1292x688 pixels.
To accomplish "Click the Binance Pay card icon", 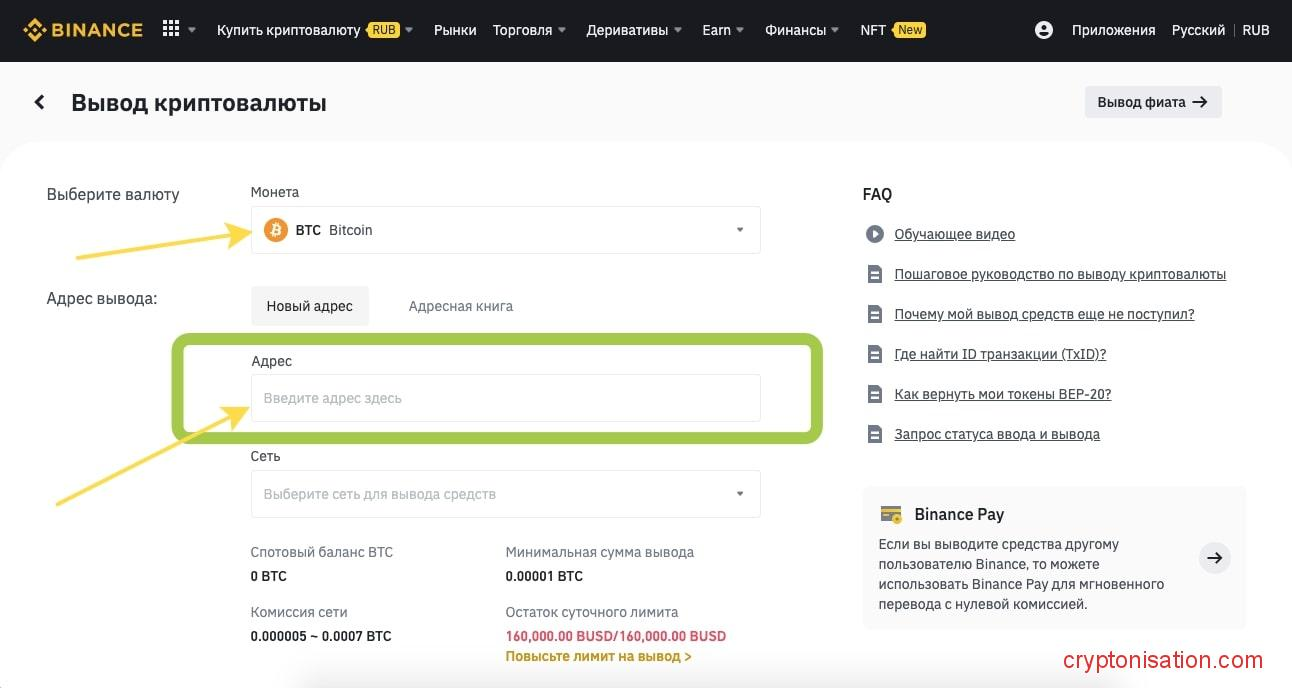I will tap(890, 514).
